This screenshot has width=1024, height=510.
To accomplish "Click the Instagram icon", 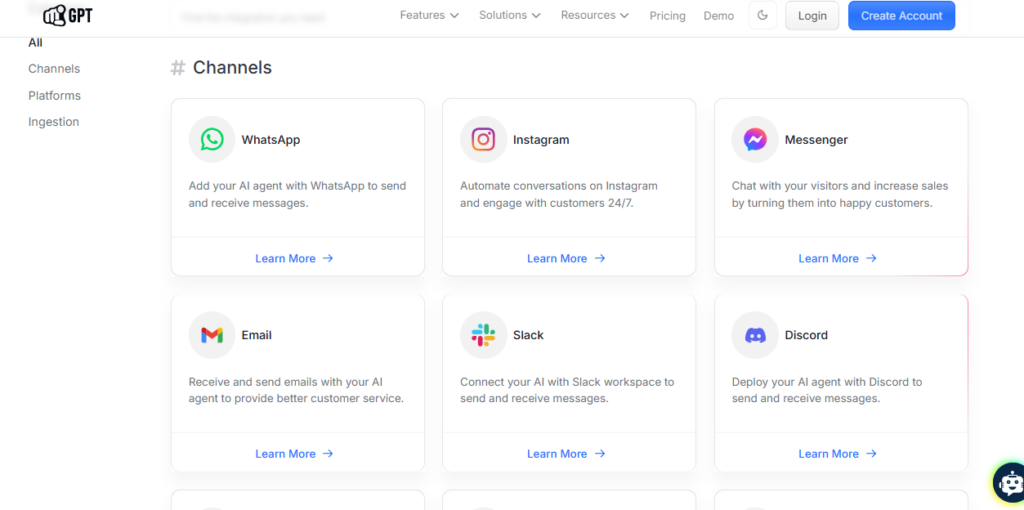I will (x=483, y=139).
